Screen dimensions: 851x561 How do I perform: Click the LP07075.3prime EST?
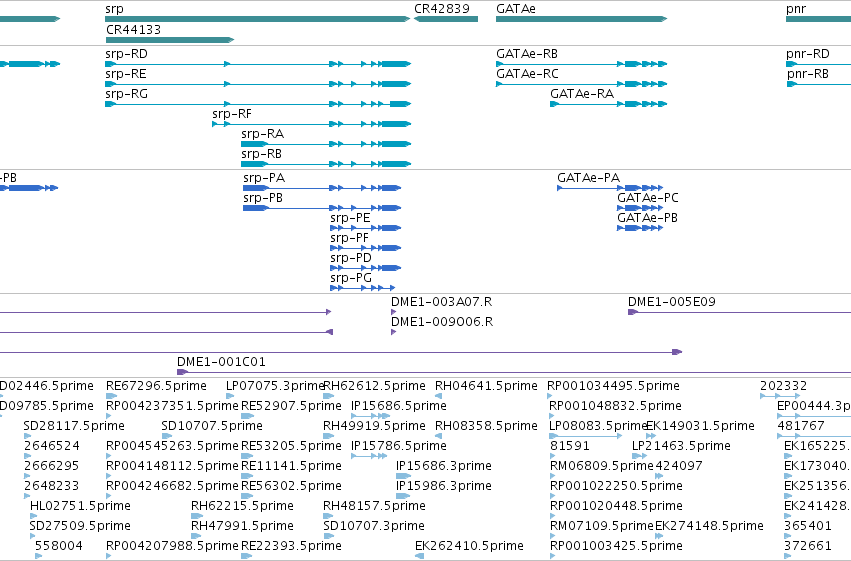click(x=231, y=396)
